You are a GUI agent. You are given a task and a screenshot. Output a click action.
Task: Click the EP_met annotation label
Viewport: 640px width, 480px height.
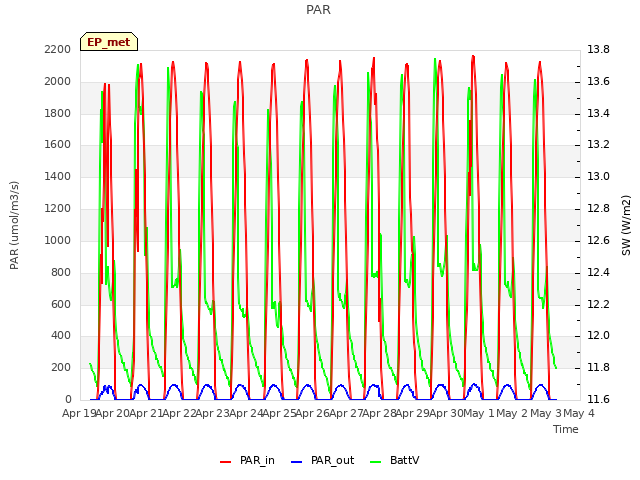coord(109,42)
